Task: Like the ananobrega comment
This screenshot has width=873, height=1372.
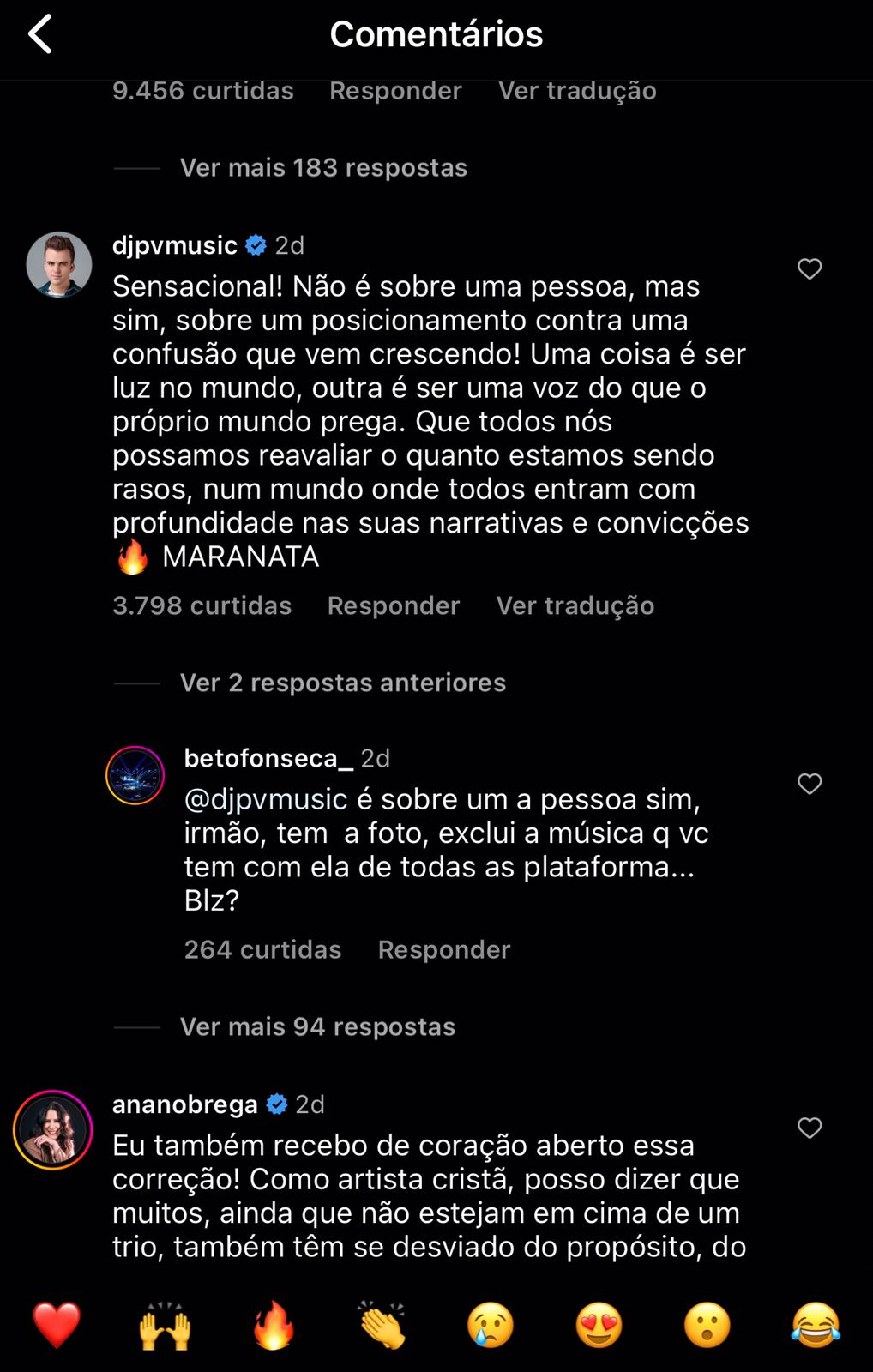Action: click(x=810, y=1128)
